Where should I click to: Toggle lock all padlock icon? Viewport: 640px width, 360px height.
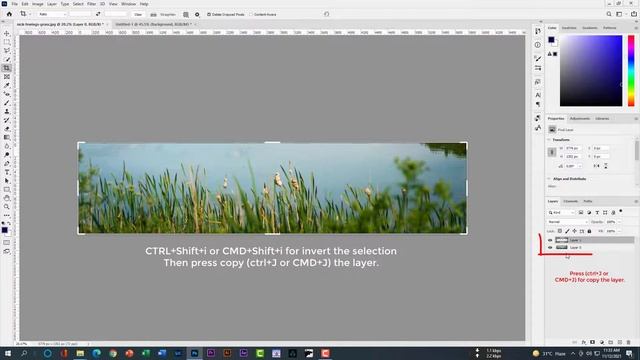click(589, 231)
